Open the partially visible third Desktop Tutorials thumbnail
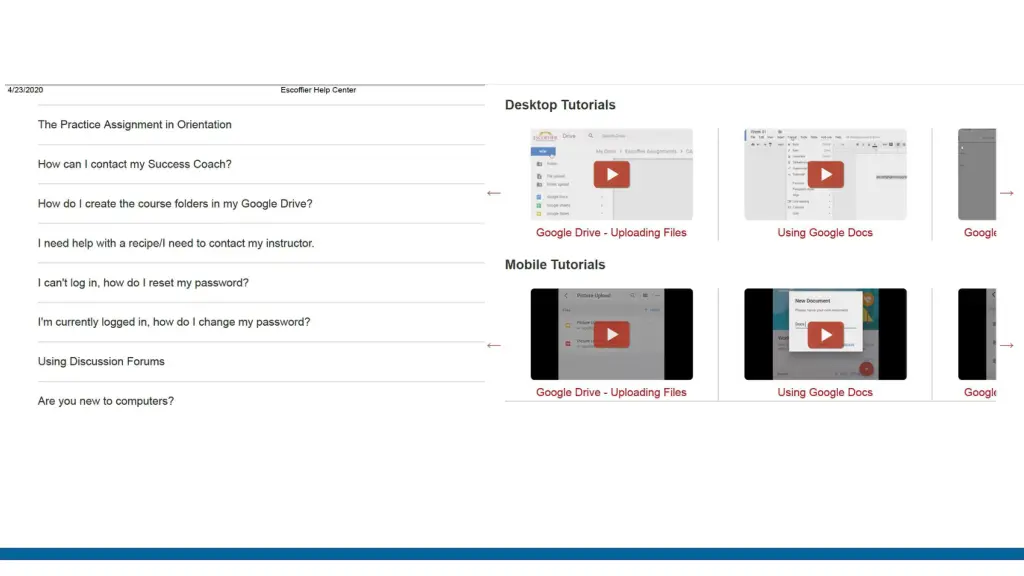 pos(977,174)
